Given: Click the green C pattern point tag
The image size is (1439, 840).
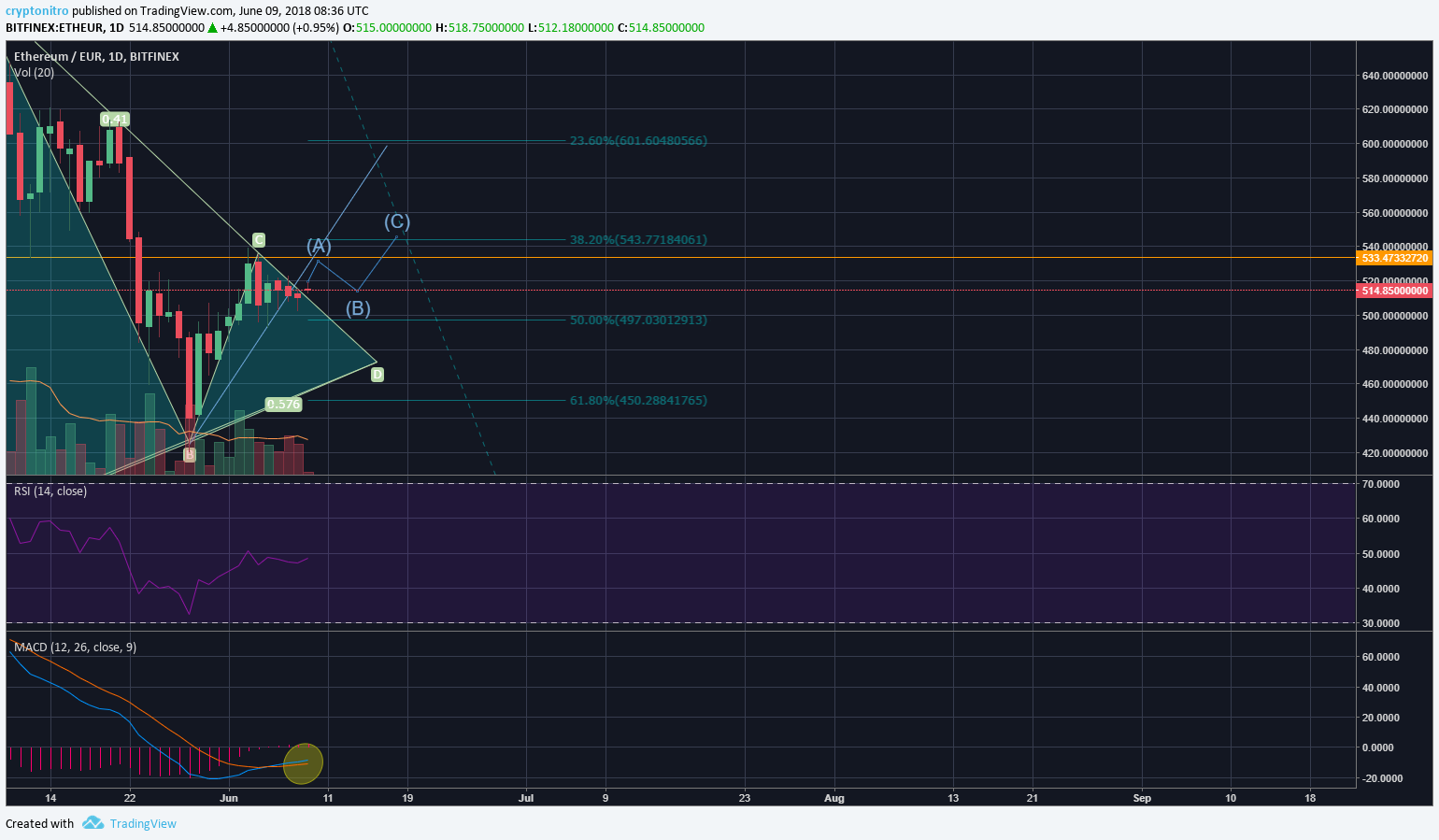Looking at the screenshot, I should pos(259,240).
